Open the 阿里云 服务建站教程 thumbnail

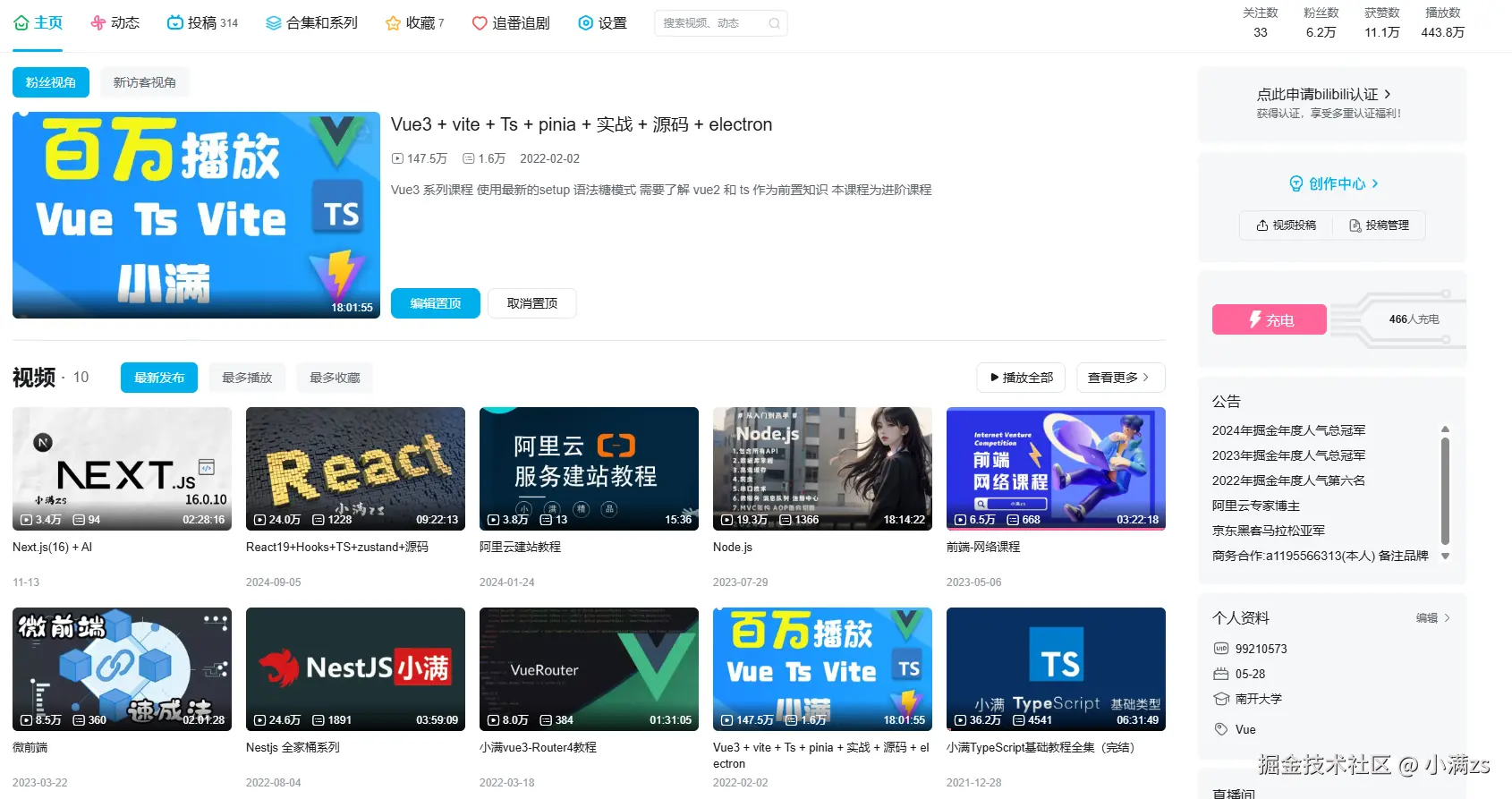pyautogui.click(x=589, y=469)
